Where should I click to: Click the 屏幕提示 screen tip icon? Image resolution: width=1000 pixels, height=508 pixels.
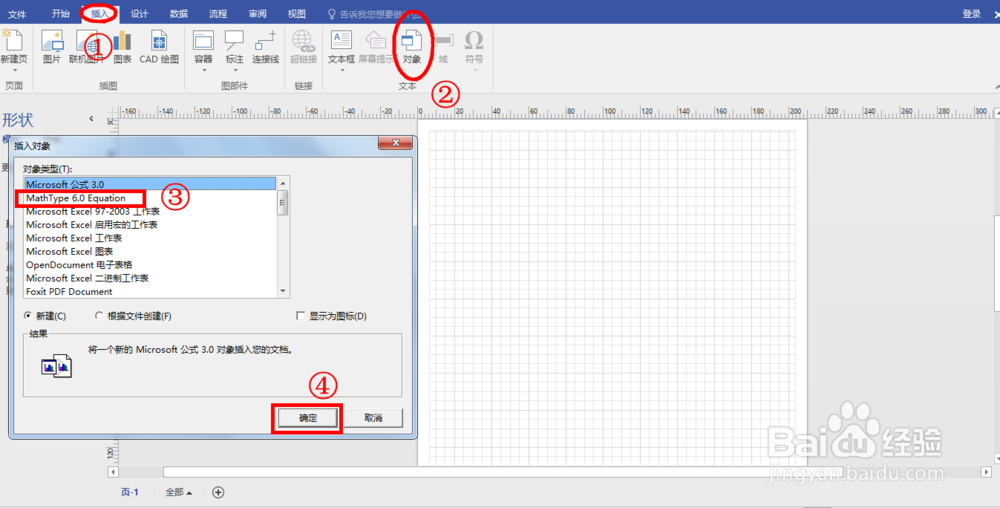click(376, 40)
